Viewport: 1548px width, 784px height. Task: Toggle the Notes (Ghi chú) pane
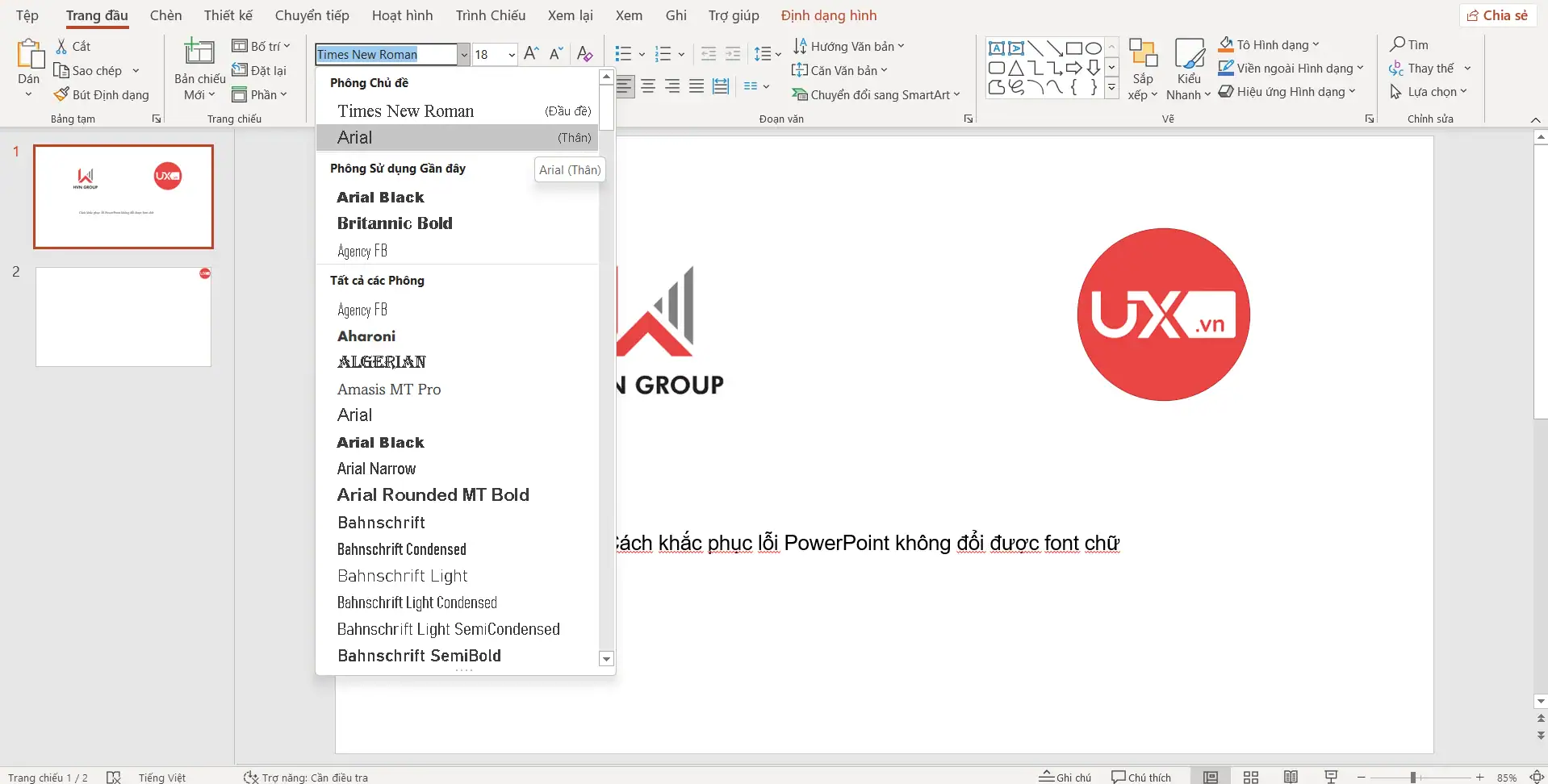(1065, 777)
